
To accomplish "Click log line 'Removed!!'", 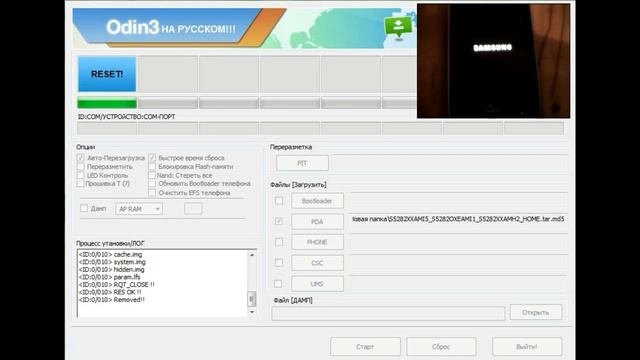I will coord(112,300).
